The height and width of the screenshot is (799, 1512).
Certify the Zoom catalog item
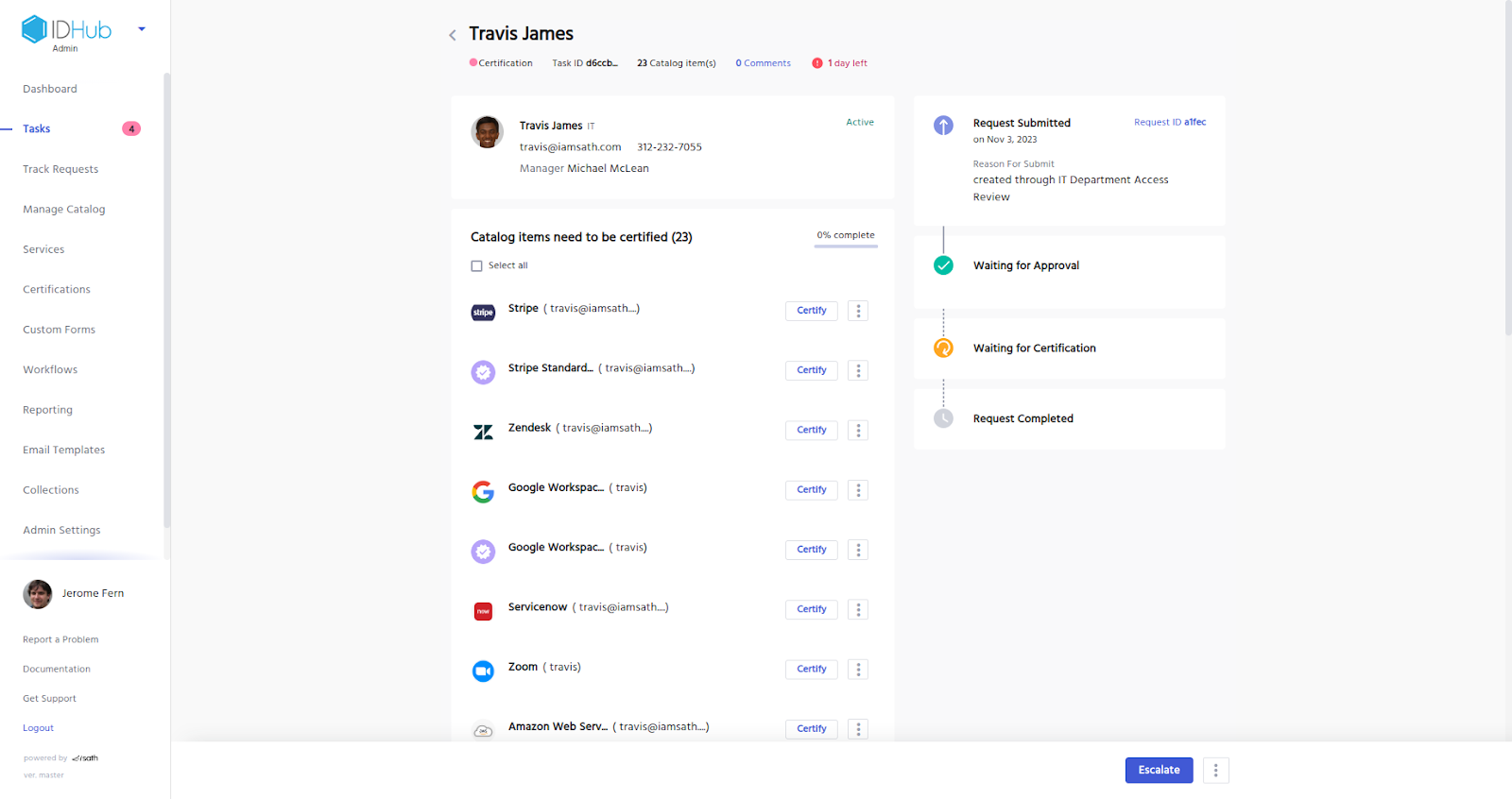click(811, 670)
